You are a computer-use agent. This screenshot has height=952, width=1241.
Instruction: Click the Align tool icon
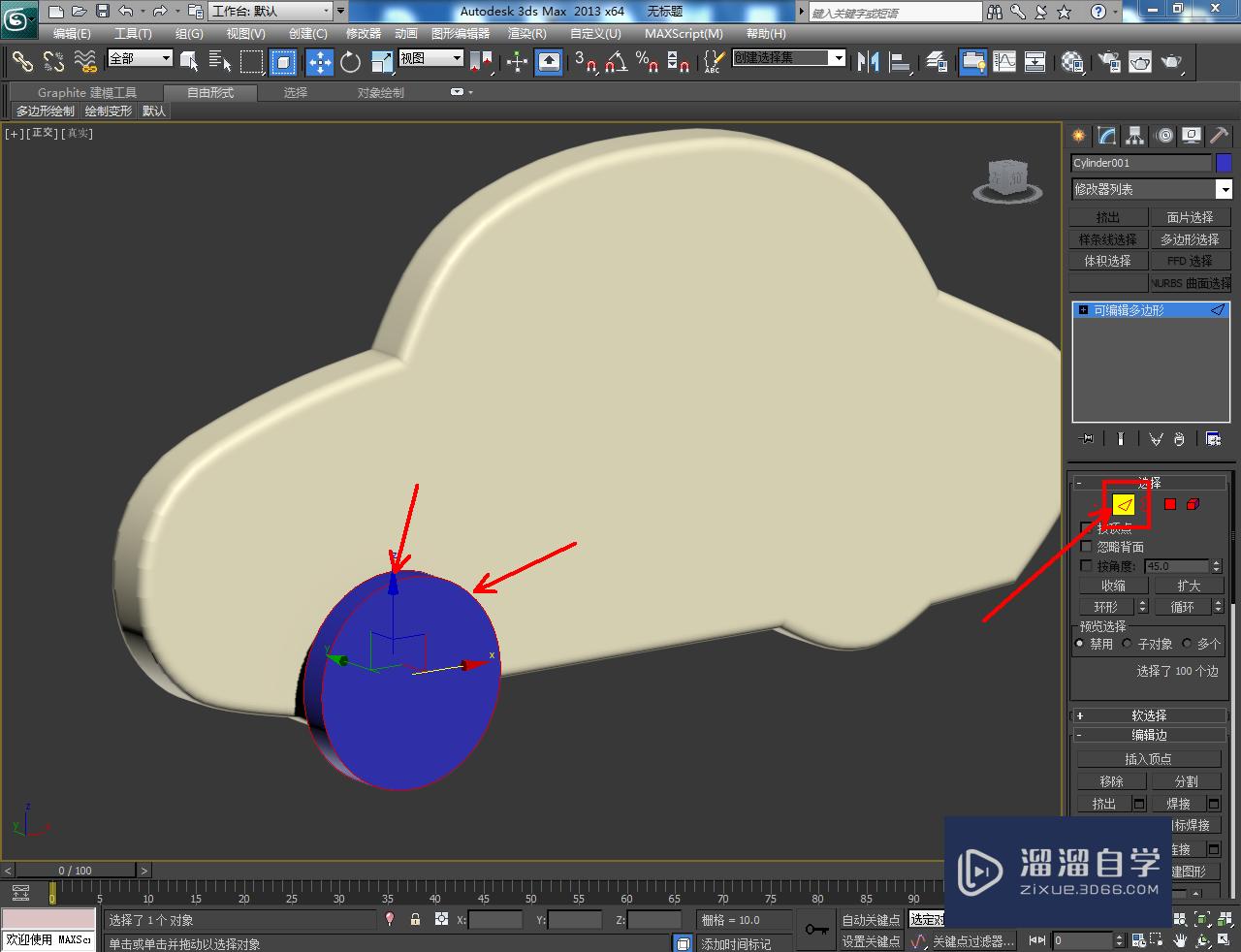tap(900, 62)
